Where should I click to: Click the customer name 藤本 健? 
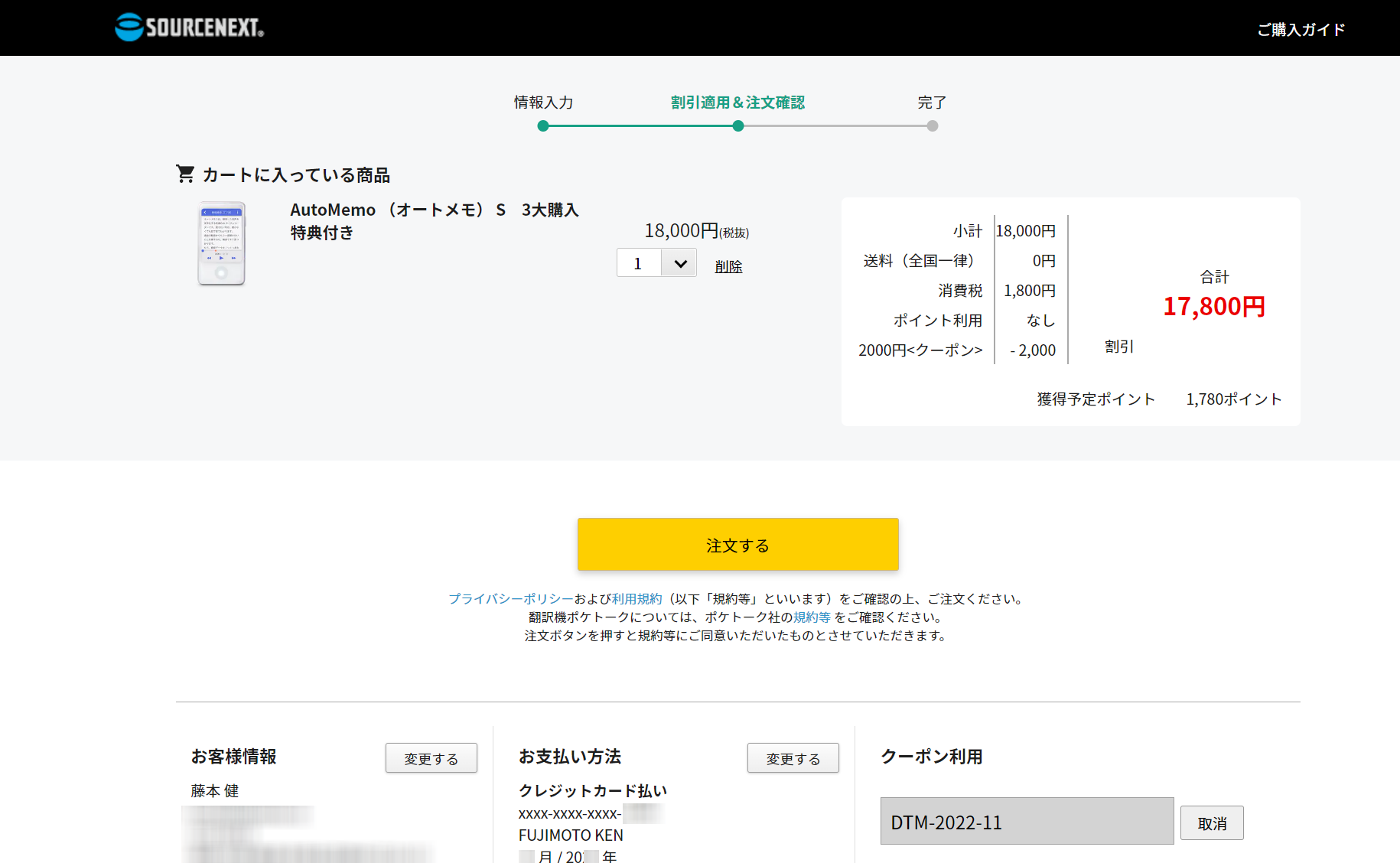[x=215, y=790]
